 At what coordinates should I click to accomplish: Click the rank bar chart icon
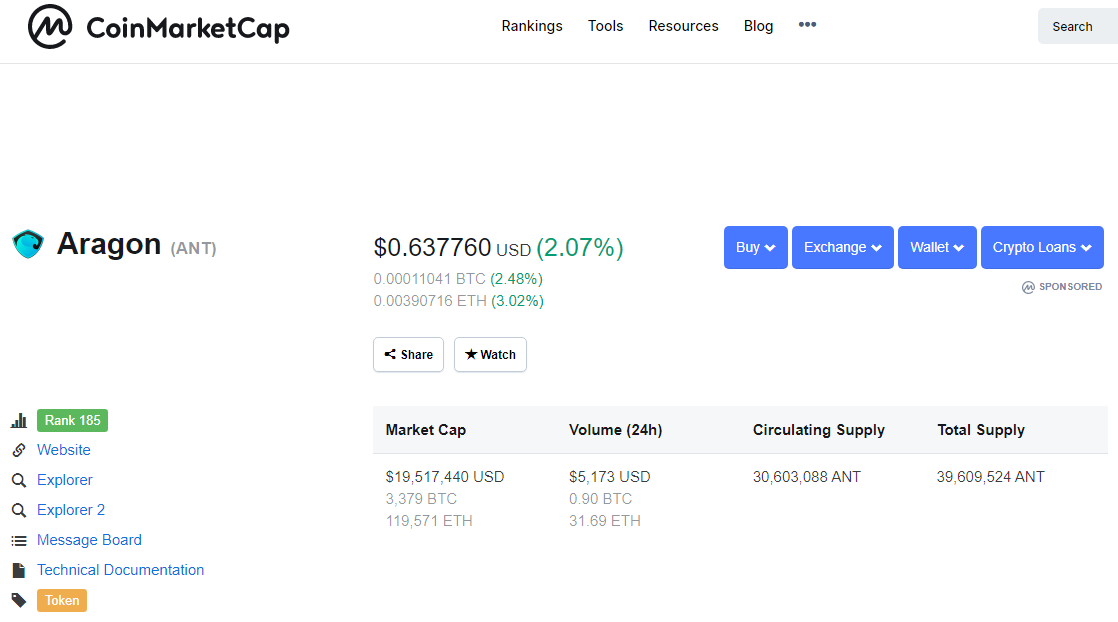coord(19,420)
